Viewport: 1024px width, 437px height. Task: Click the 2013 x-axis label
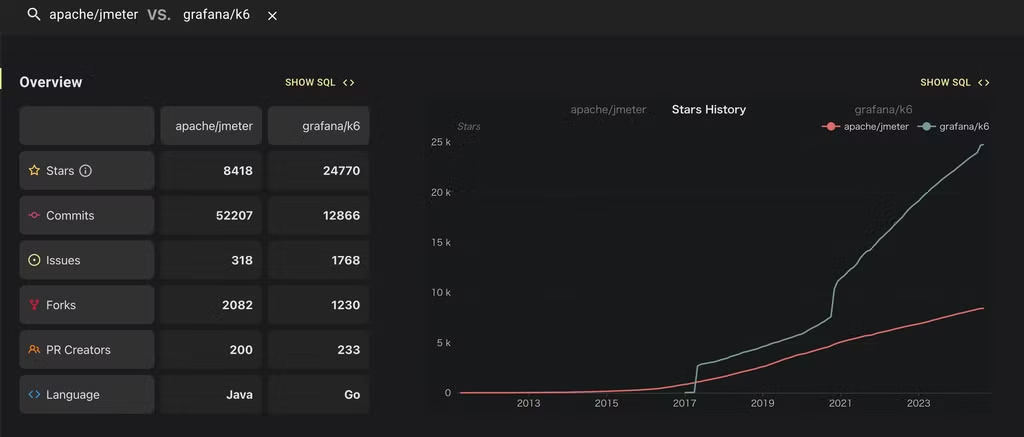528,404
